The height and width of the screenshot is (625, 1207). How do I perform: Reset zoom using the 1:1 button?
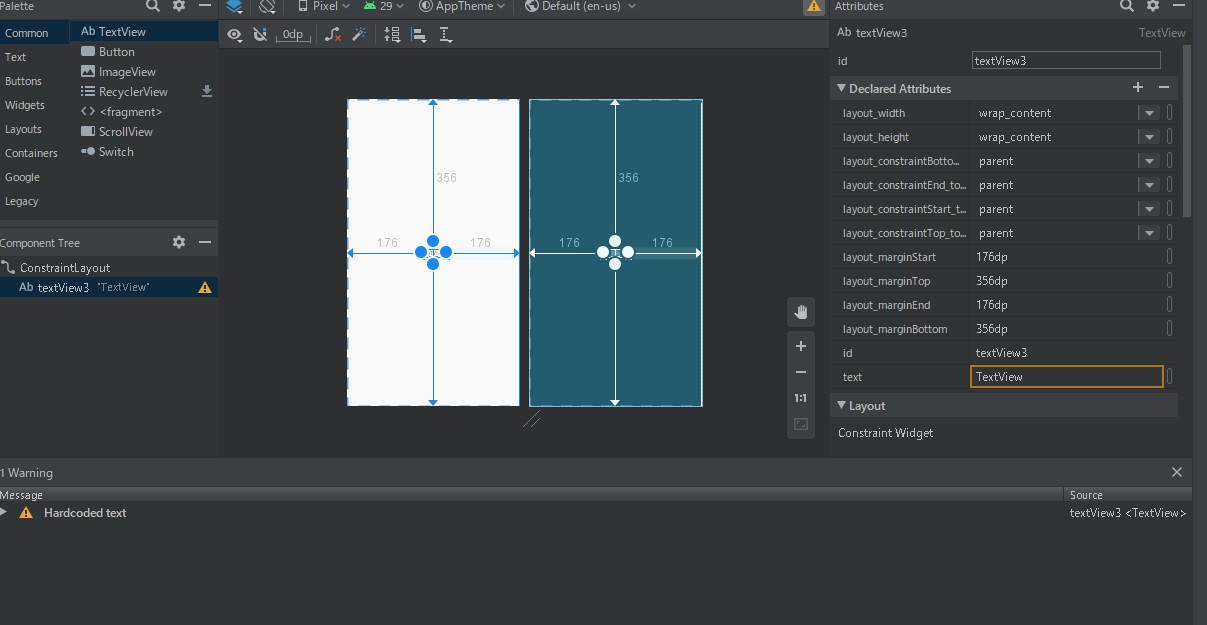click(800, 397)
